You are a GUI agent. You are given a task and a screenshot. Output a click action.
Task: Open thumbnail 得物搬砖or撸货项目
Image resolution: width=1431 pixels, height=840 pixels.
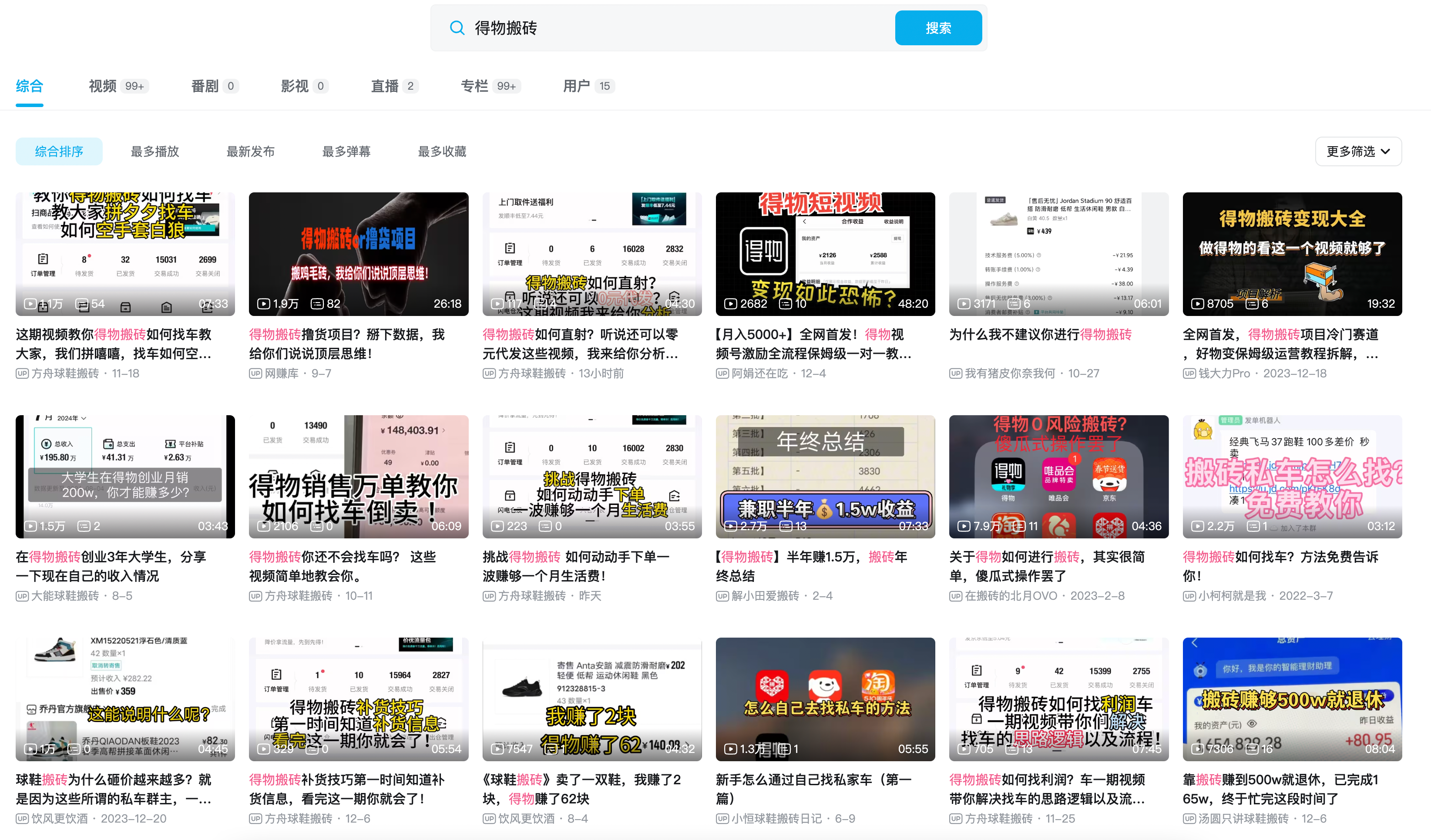pos(358,254)
